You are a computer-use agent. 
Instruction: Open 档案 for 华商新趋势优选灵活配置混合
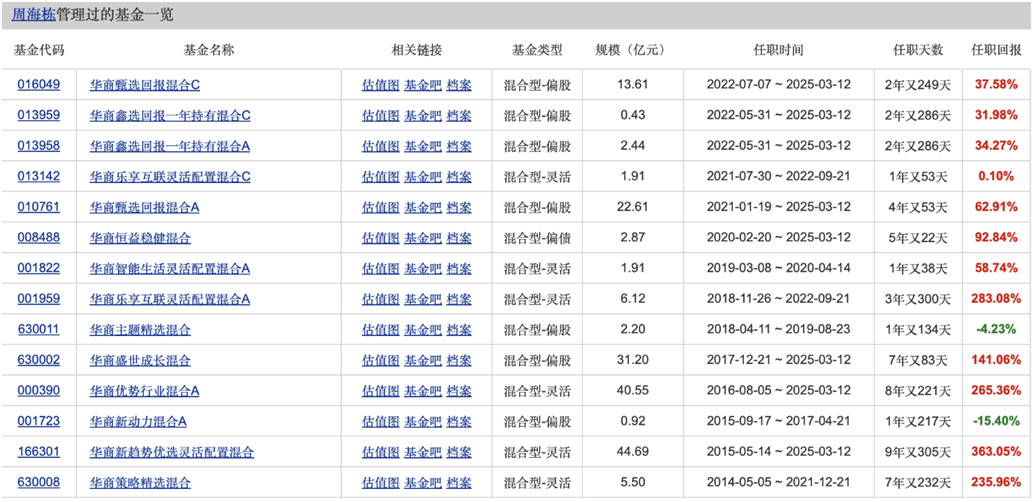coord(459,453)
